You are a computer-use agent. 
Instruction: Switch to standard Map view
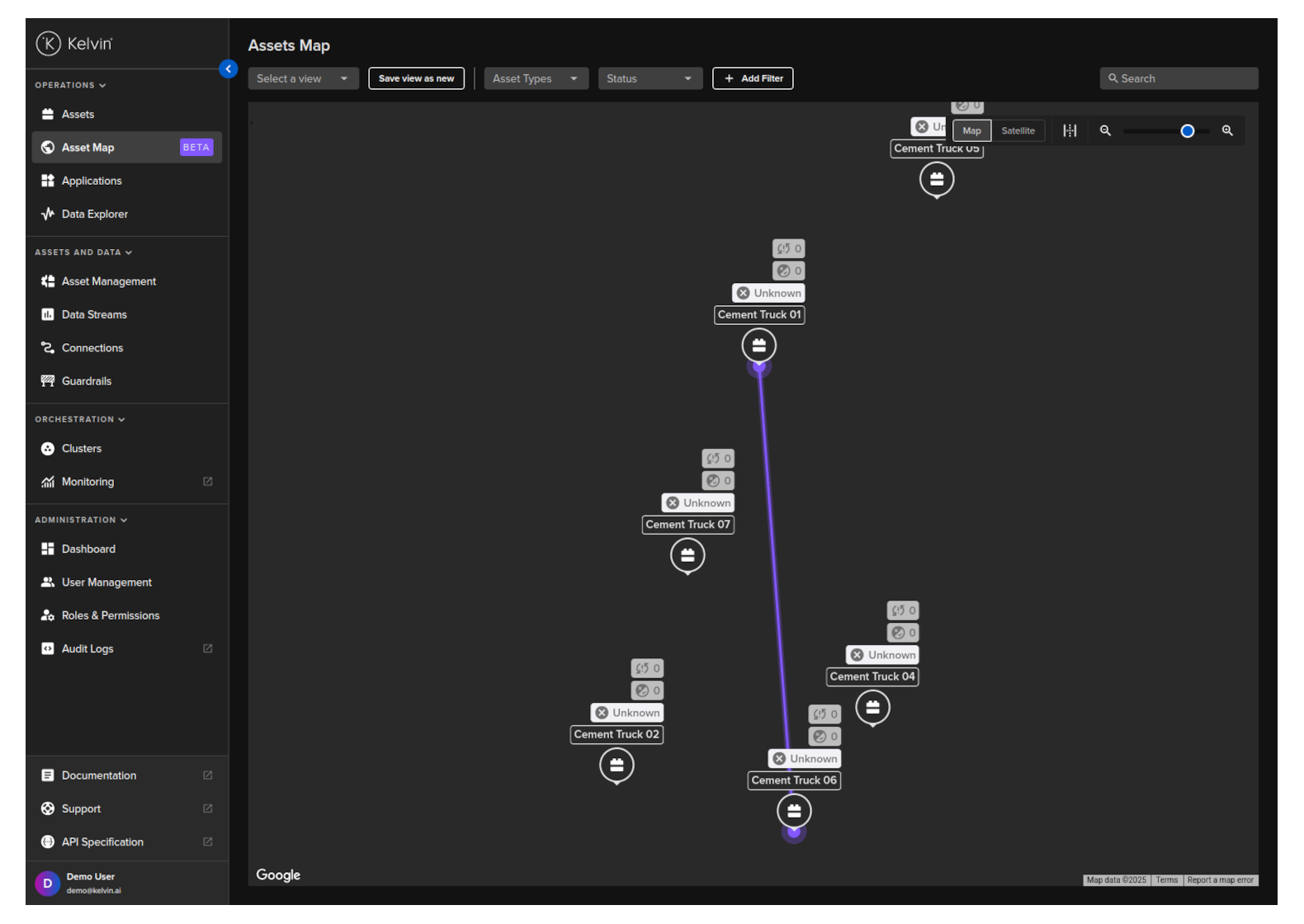(971, 130)
